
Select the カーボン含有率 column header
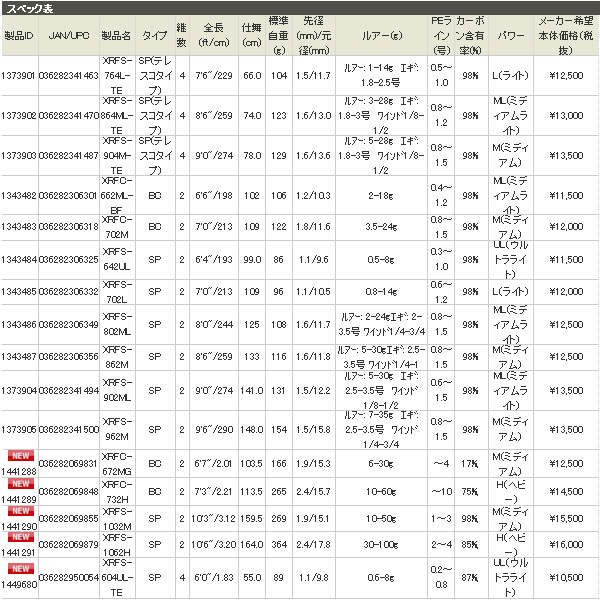[x=471, y=35]
